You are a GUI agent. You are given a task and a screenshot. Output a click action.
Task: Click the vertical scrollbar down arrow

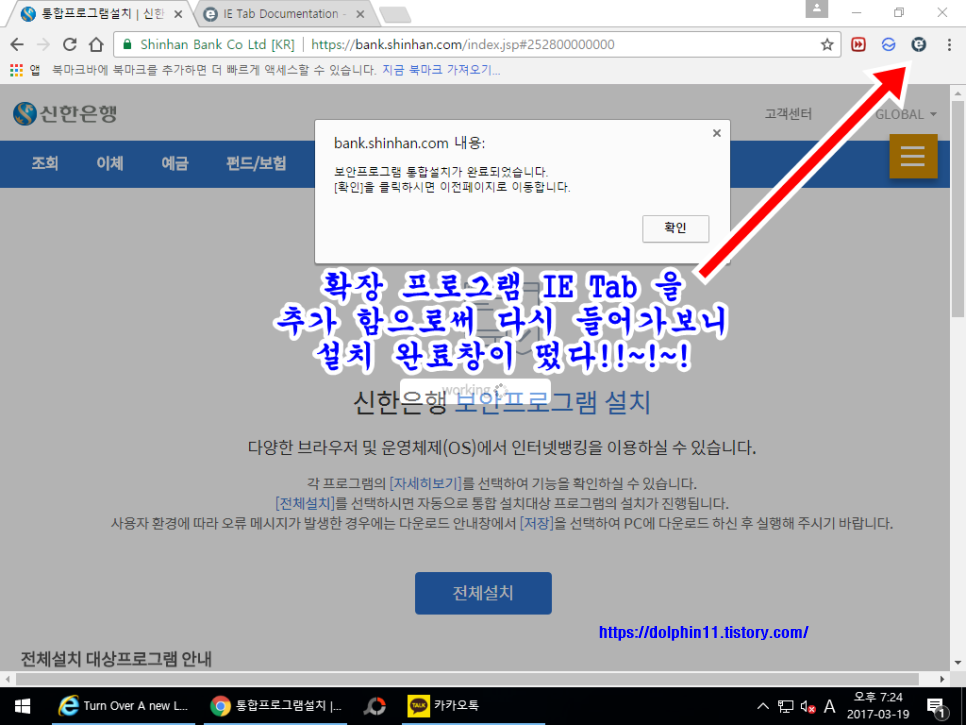click(x=957, y=663)
